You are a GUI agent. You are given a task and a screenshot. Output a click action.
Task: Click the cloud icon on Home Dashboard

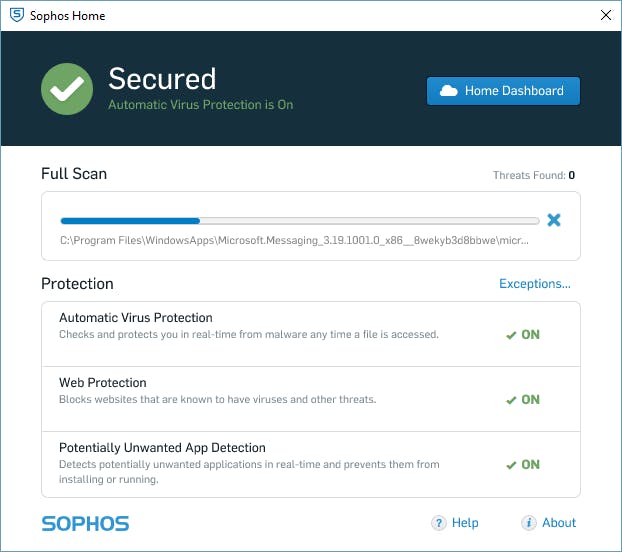(x=448, y=91)
